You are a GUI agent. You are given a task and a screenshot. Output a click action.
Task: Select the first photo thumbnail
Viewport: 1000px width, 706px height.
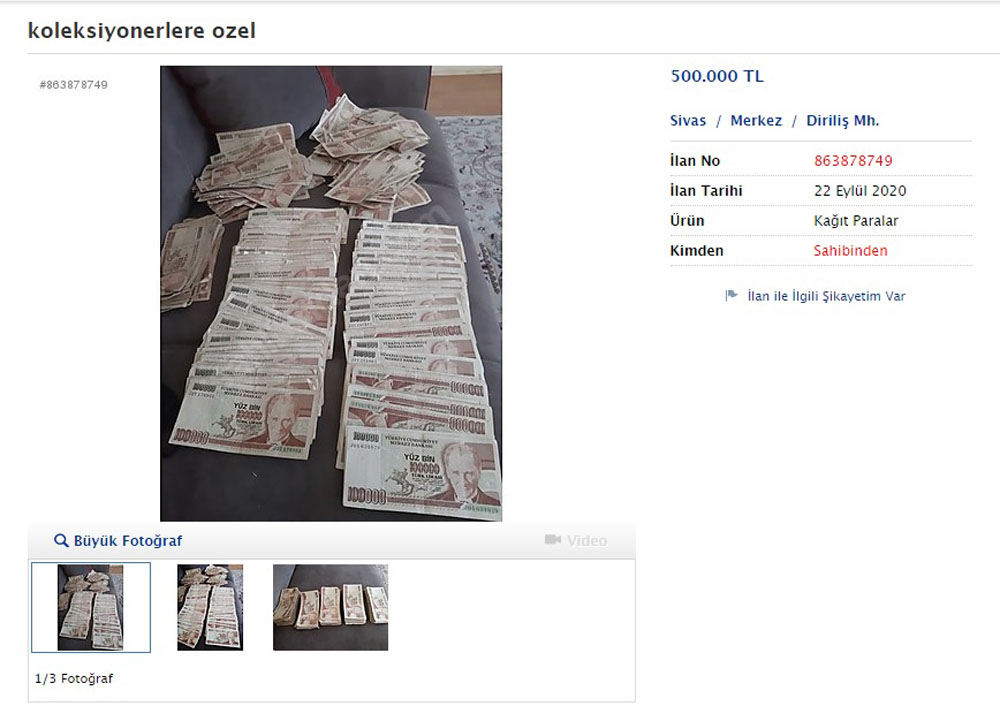coord(91,607)
